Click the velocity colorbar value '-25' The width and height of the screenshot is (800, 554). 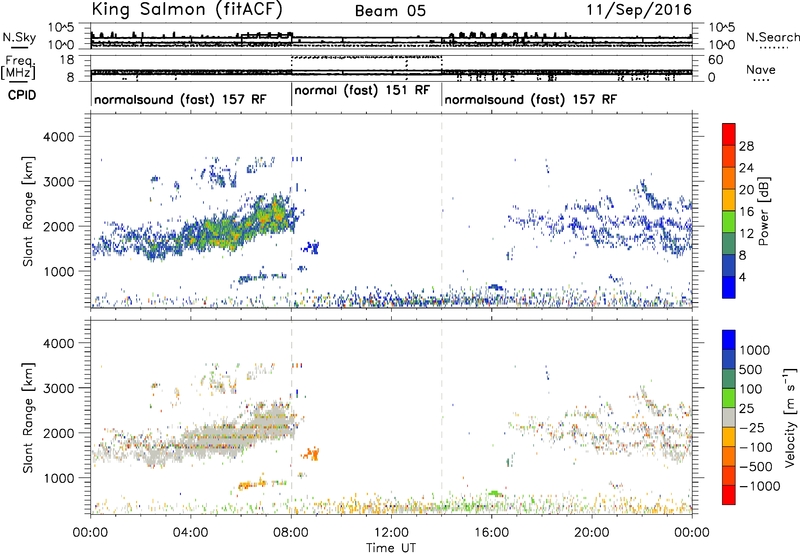point(752,427)
